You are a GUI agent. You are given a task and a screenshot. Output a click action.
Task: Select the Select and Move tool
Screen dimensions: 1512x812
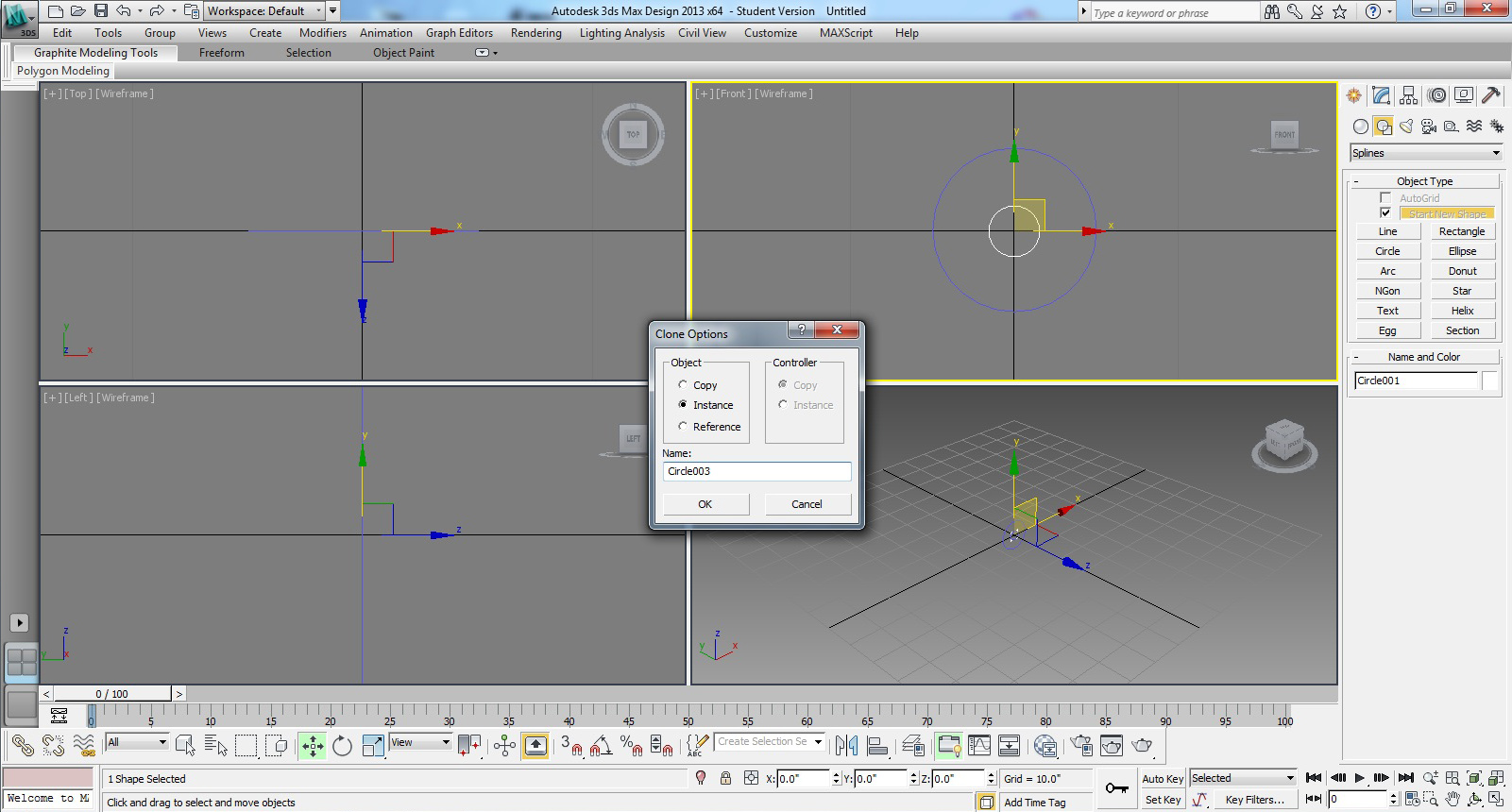coord(313,746)
